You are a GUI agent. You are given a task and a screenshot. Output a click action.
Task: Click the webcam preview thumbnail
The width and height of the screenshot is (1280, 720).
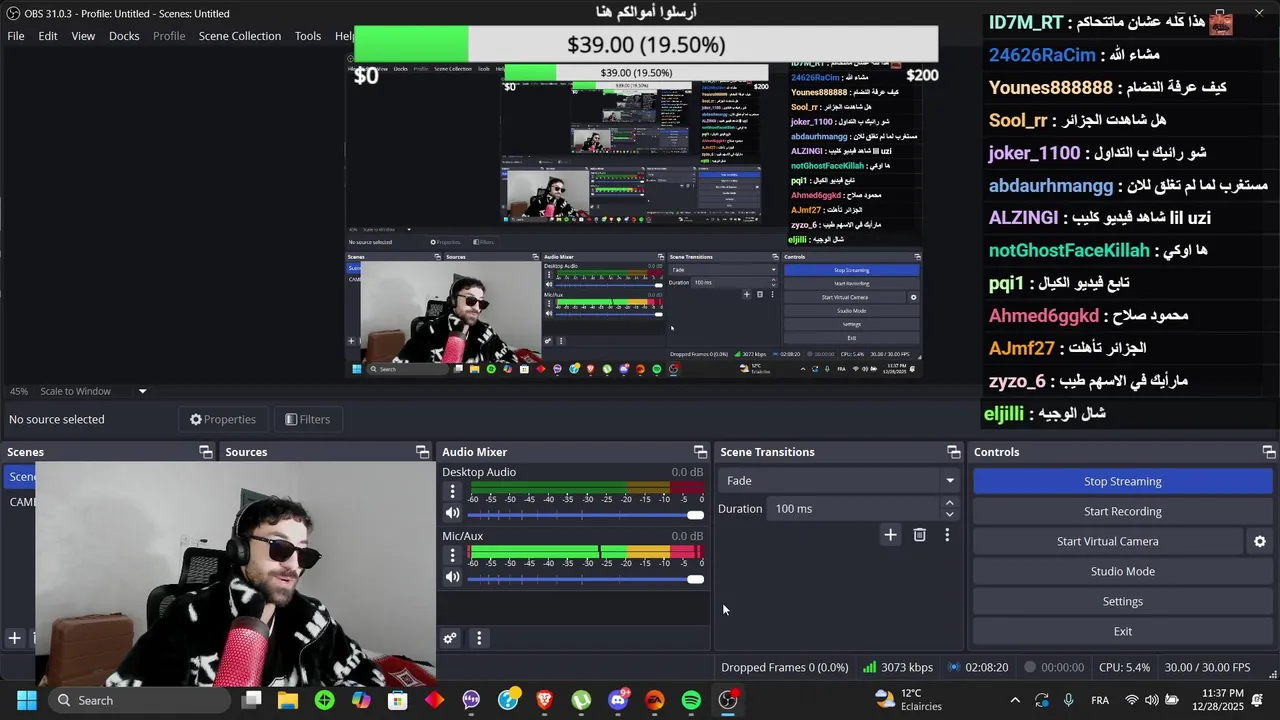pos(235,575)
